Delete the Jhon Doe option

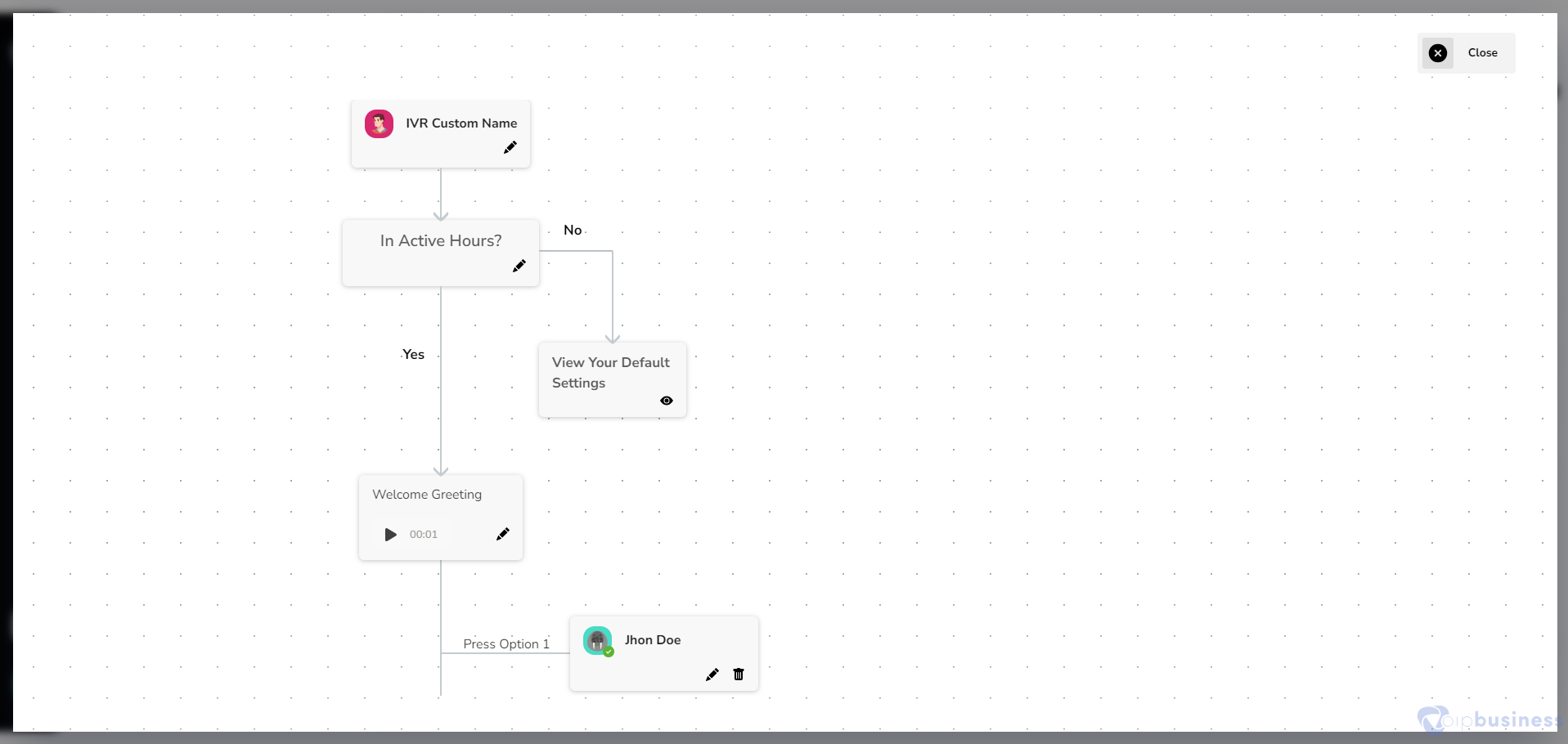(739, 675)
